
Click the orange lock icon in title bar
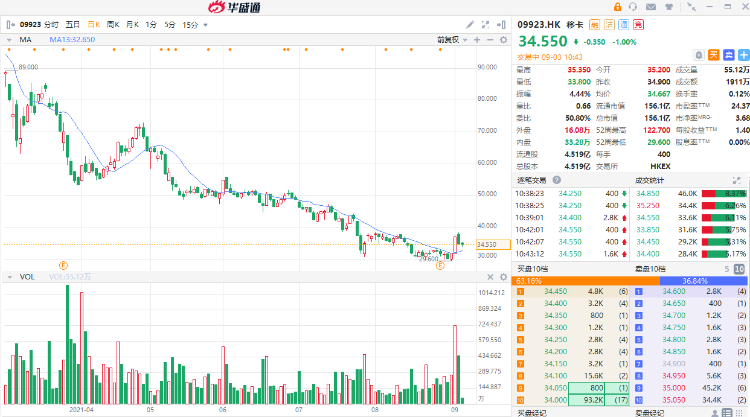[x=618, y=7]
